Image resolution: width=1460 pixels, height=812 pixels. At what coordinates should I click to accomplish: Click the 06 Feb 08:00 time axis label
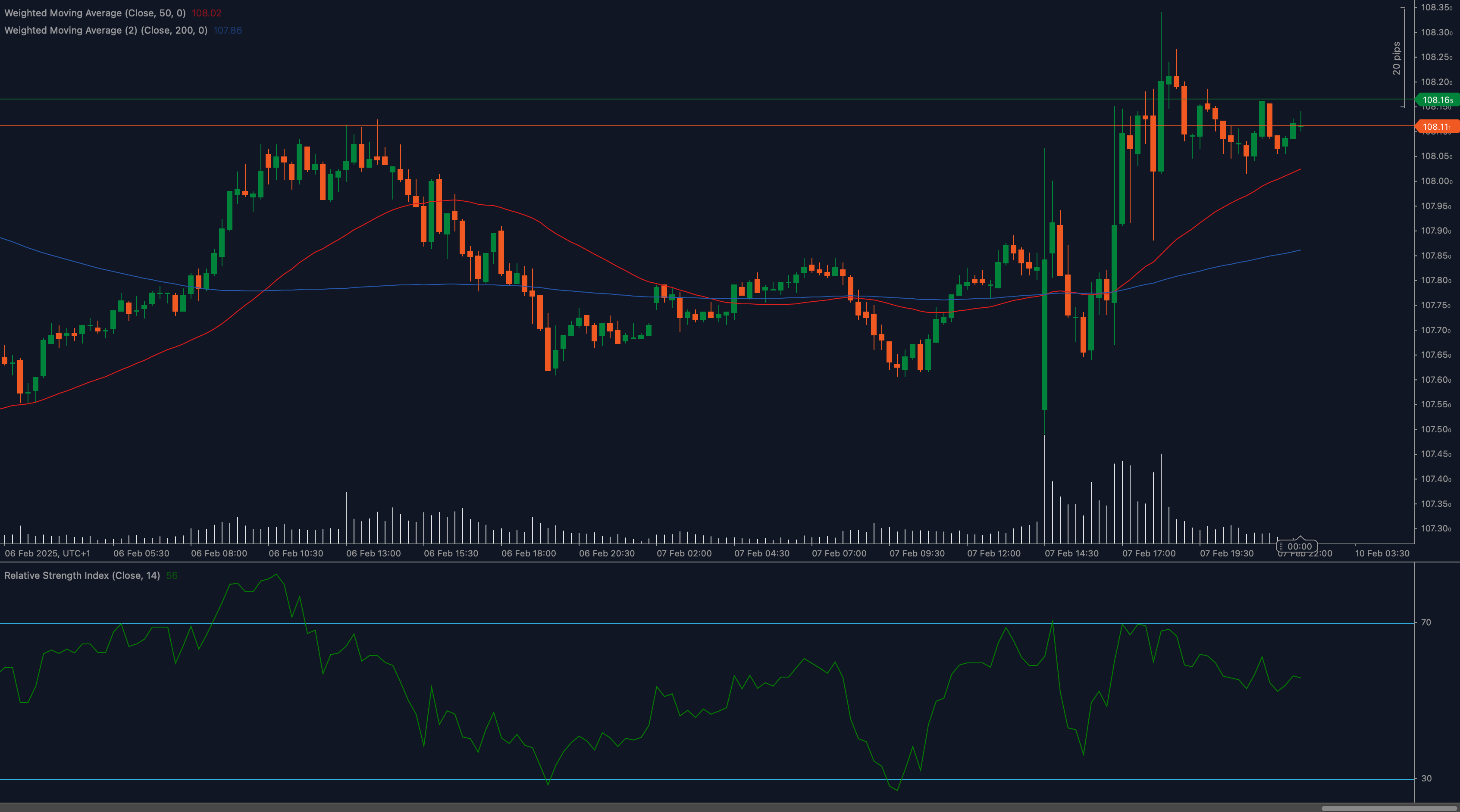[x=219, y=553]
